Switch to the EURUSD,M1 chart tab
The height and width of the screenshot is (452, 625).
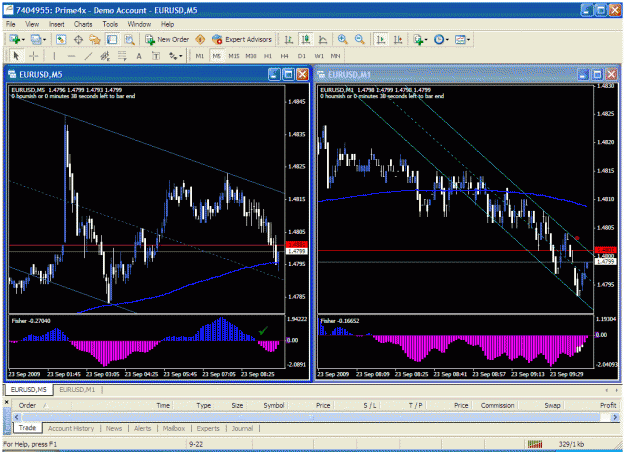77,390
